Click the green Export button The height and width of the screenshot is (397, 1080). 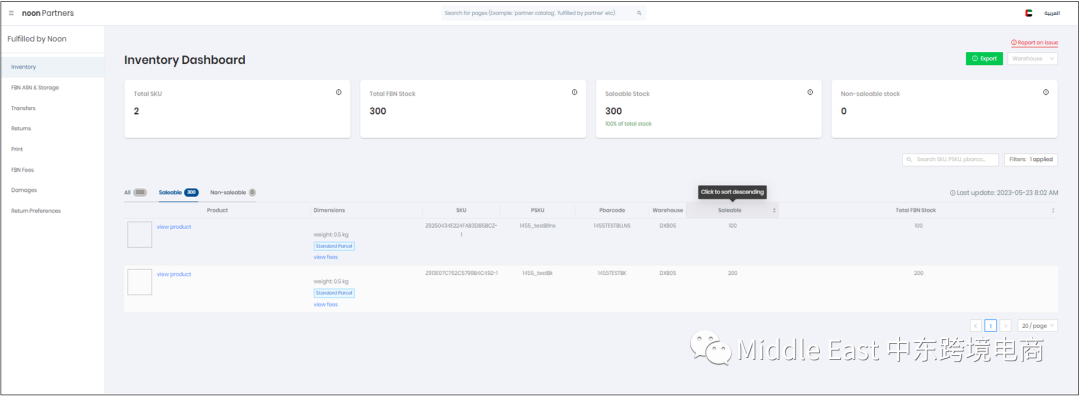tap(984, 59)
